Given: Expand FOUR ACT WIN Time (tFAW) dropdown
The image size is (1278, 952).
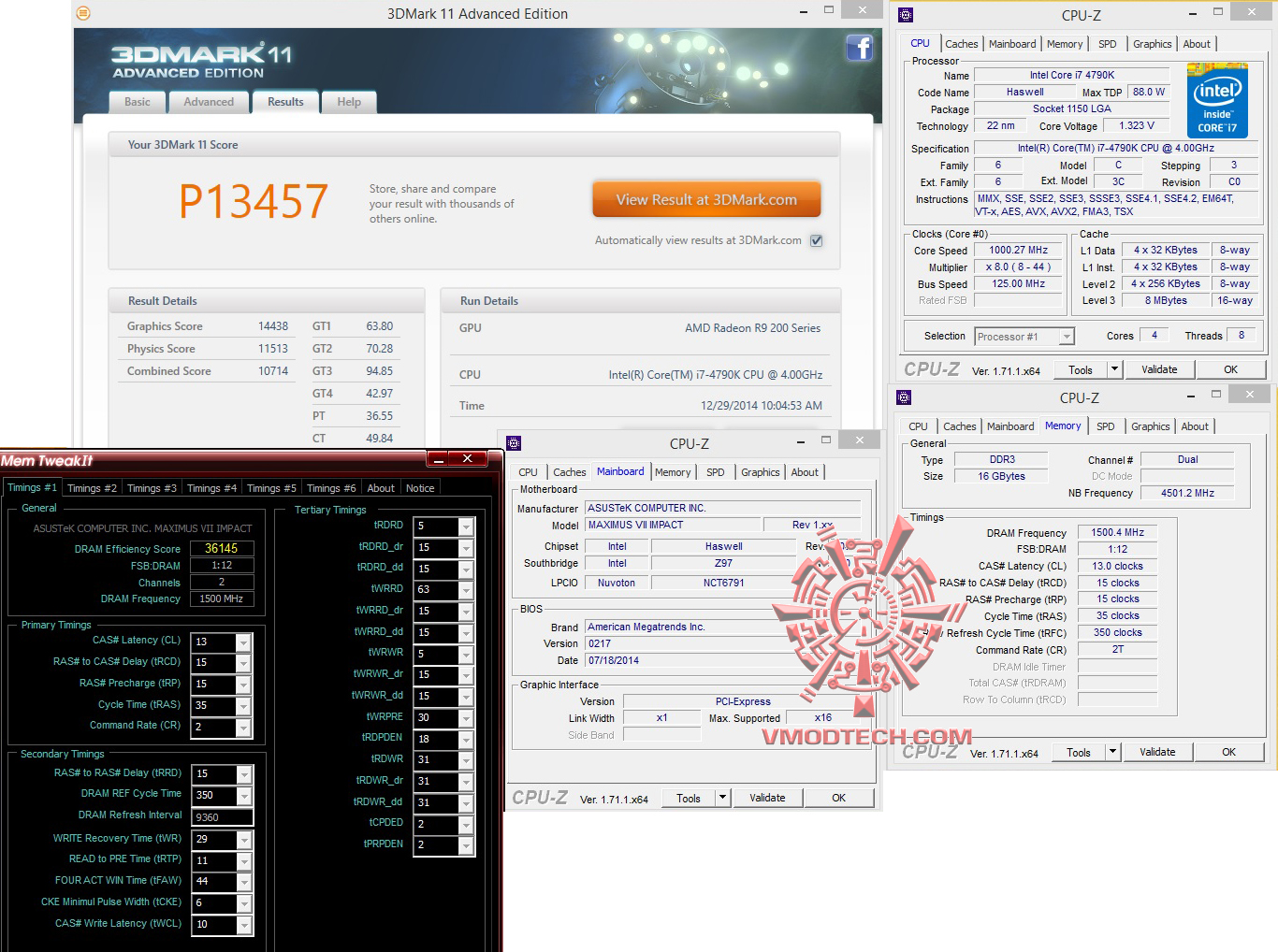Looking at the screenshot, I should click(x=243, y=882).
